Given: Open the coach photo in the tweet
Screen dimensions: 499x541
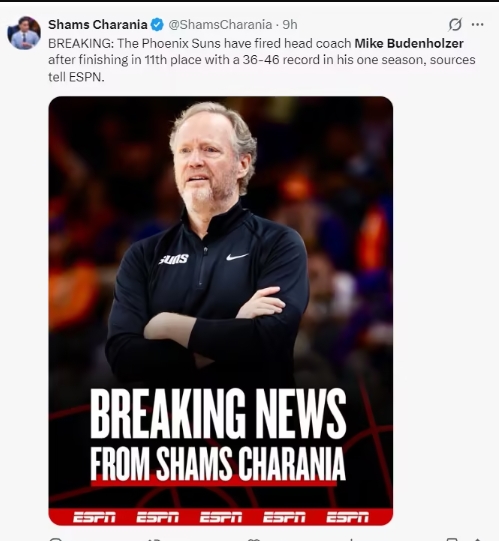Looking at the screenshot, I should [x=221, y=311].
